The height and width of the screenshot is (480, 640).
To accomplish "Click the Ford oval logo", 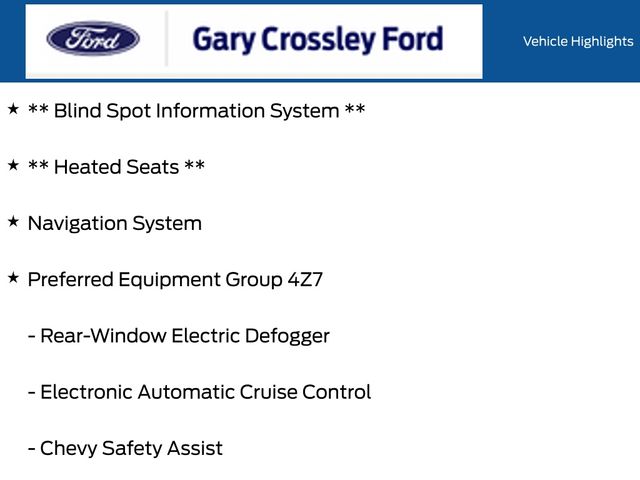I will tap(93, 38).
